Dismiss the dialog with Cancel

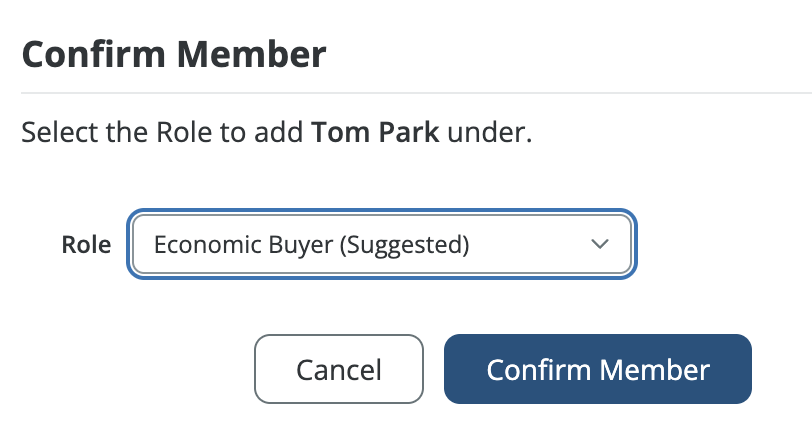click(x=339, y=369)
